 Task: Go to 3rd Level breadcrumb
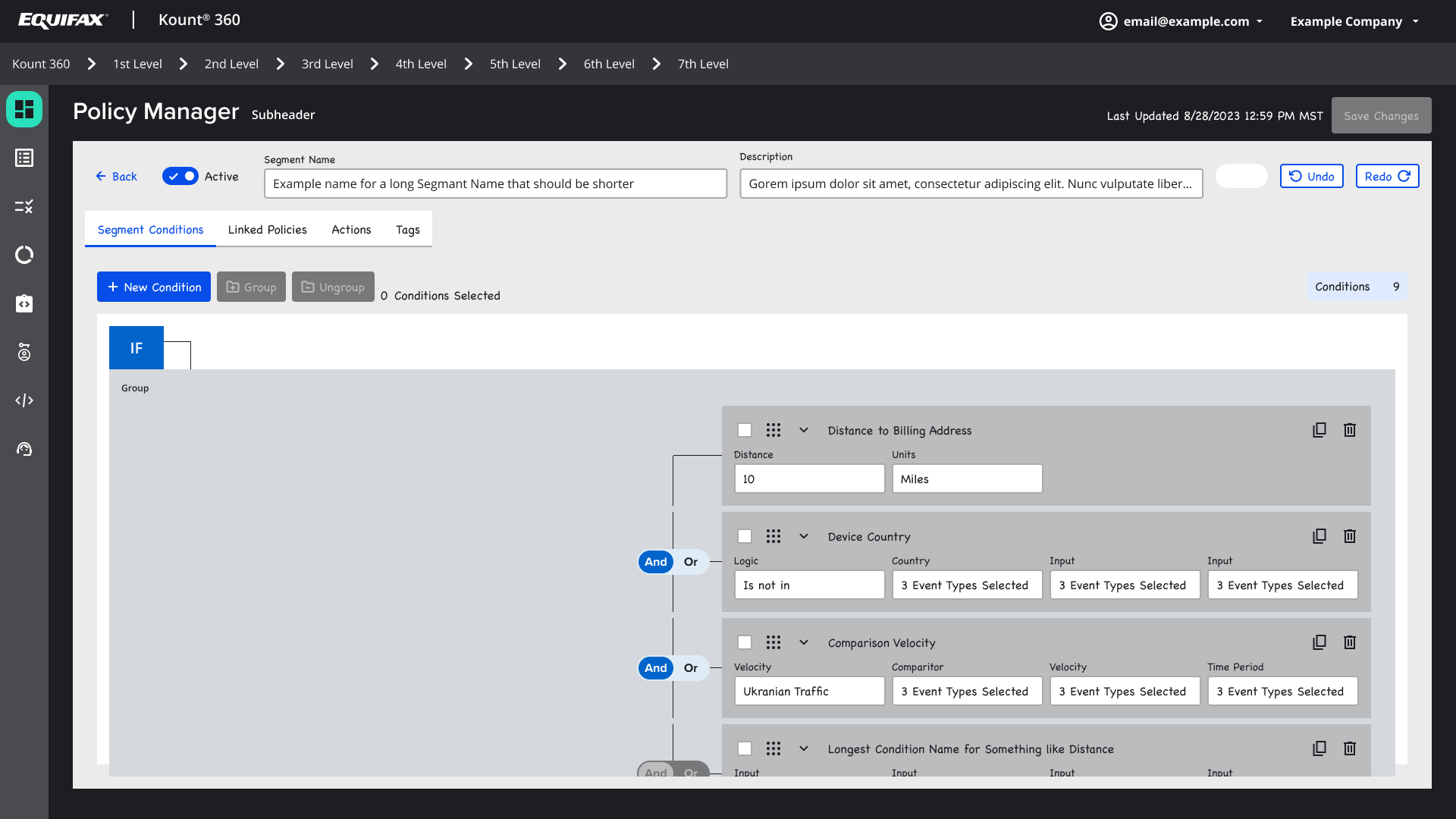[x=327, y=64]
